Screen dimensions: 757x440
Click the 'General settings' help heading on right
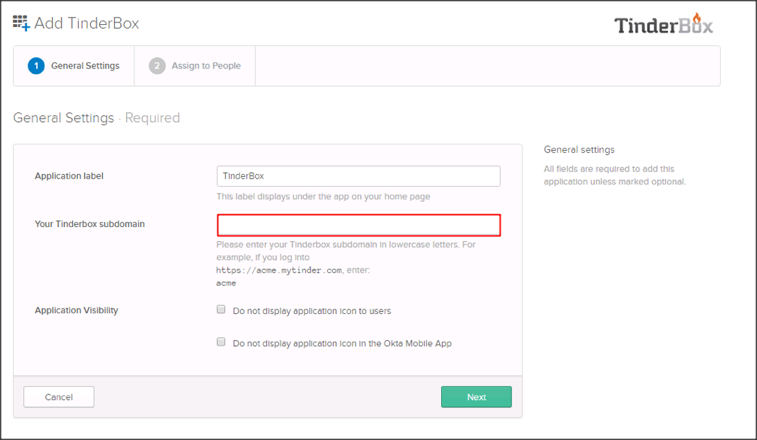point(579,150)
